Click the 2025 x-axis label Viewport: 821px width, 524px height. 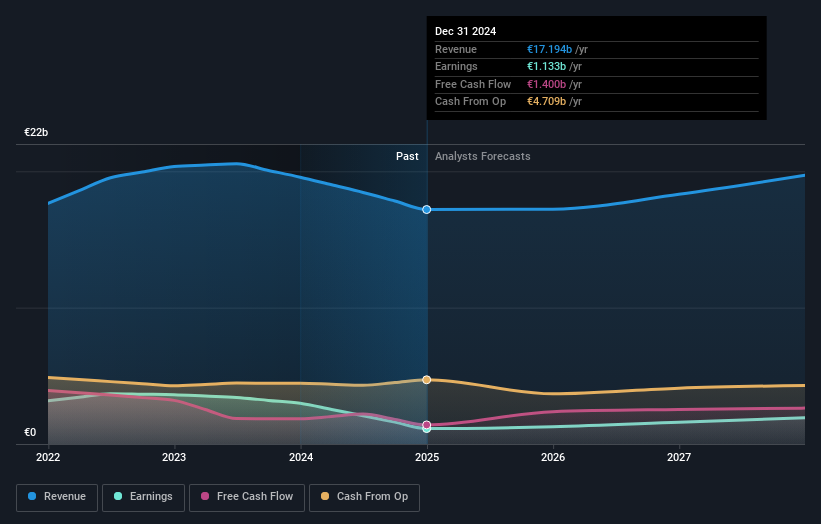click(427, 457)
